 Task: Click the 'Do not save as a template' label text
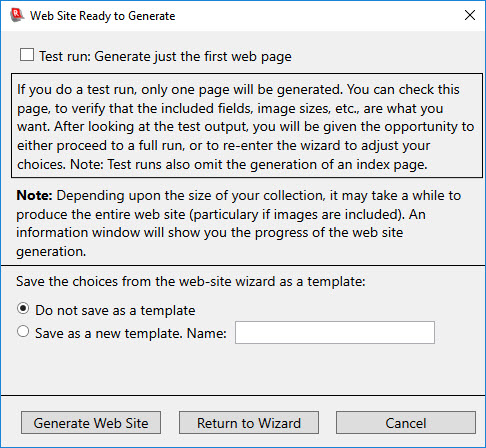(115, 310)
